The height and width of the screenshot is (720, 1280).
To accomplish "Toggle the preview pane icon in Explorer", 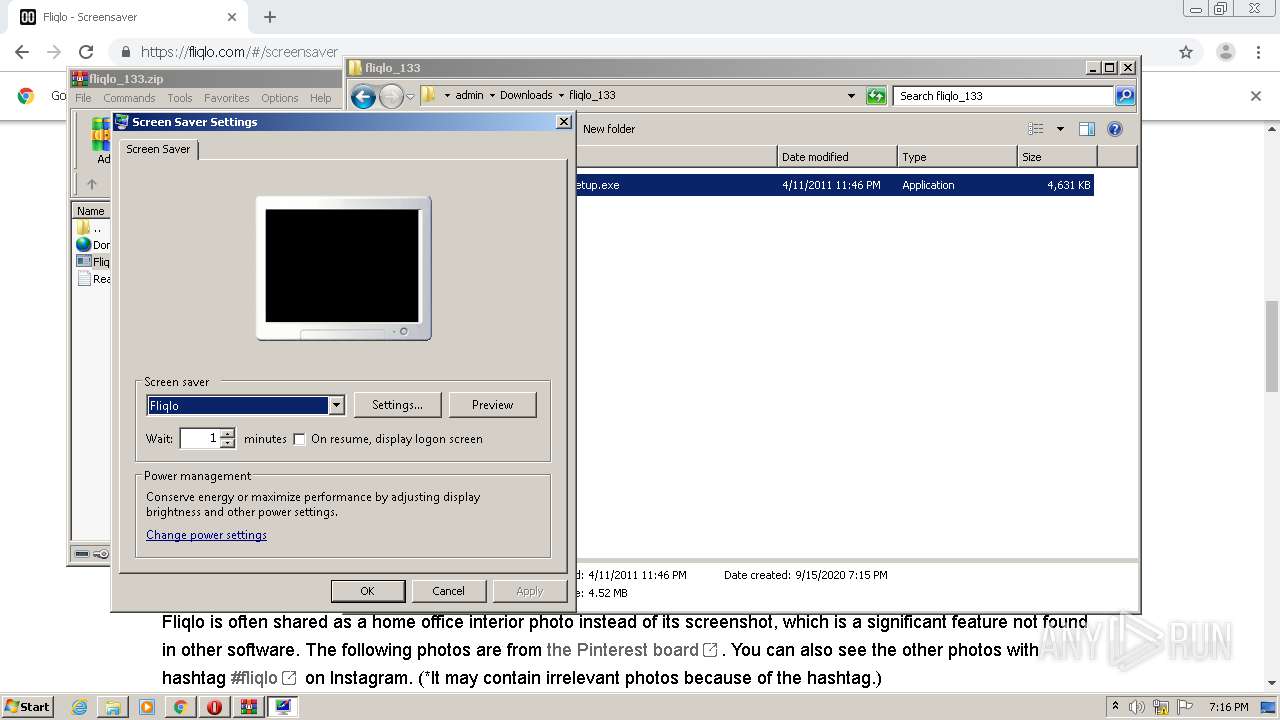I will [x=1087, y=129].
